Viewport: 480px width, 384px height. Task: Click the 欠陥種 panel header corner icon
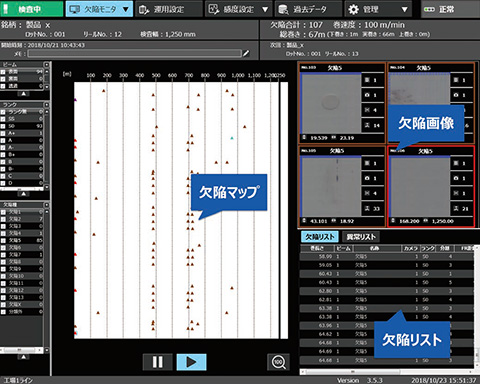tap(46, 205)
